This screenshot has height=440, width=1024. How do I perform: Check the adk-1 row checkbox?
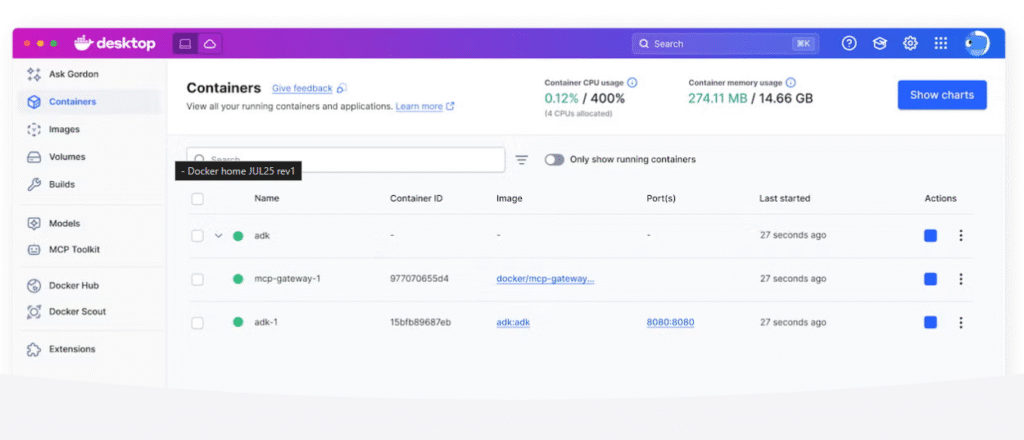coord(197,322)
